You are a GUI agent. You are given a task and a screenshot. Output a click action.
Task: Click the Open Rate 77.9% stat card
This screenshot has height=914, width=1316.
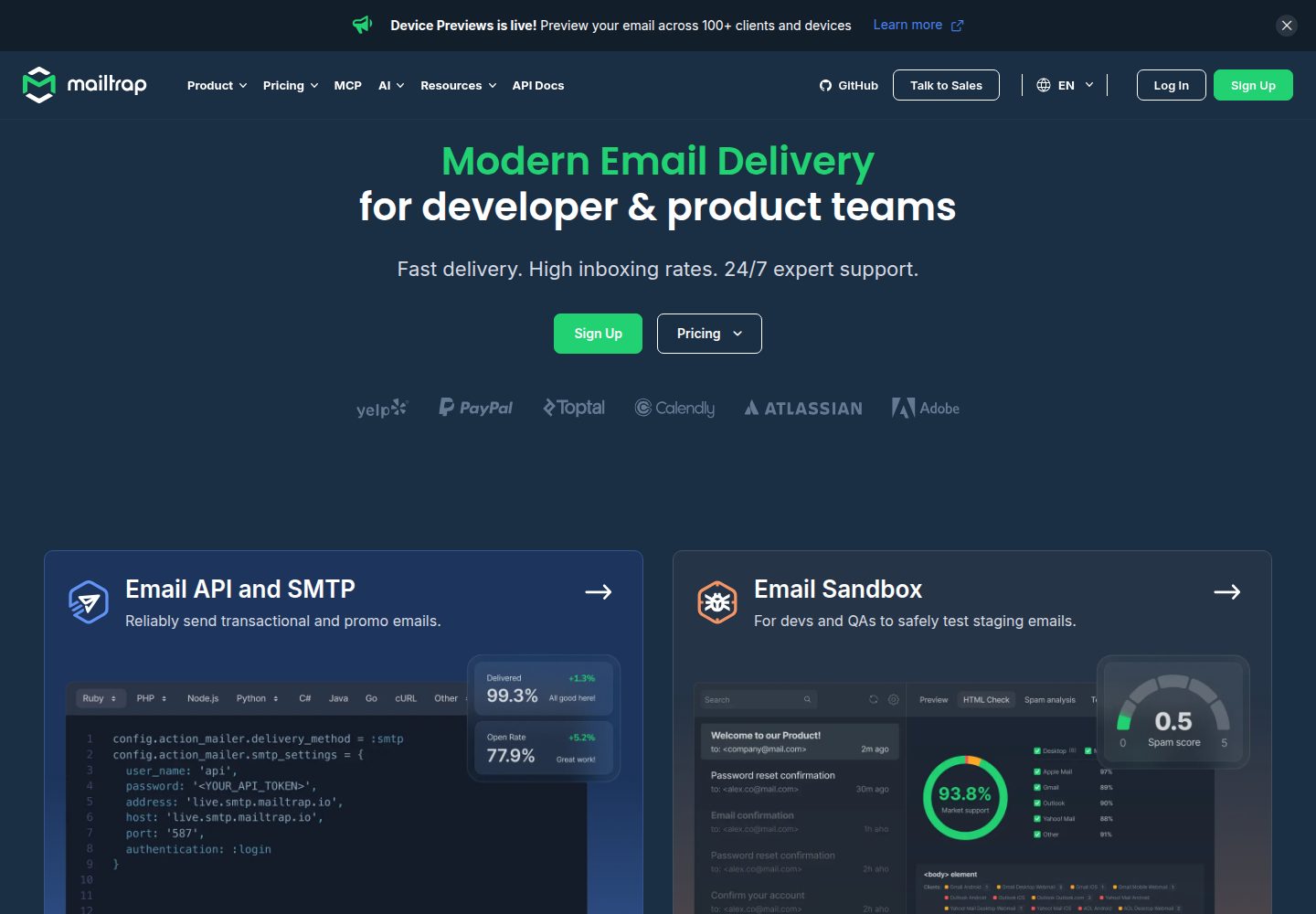544,748
